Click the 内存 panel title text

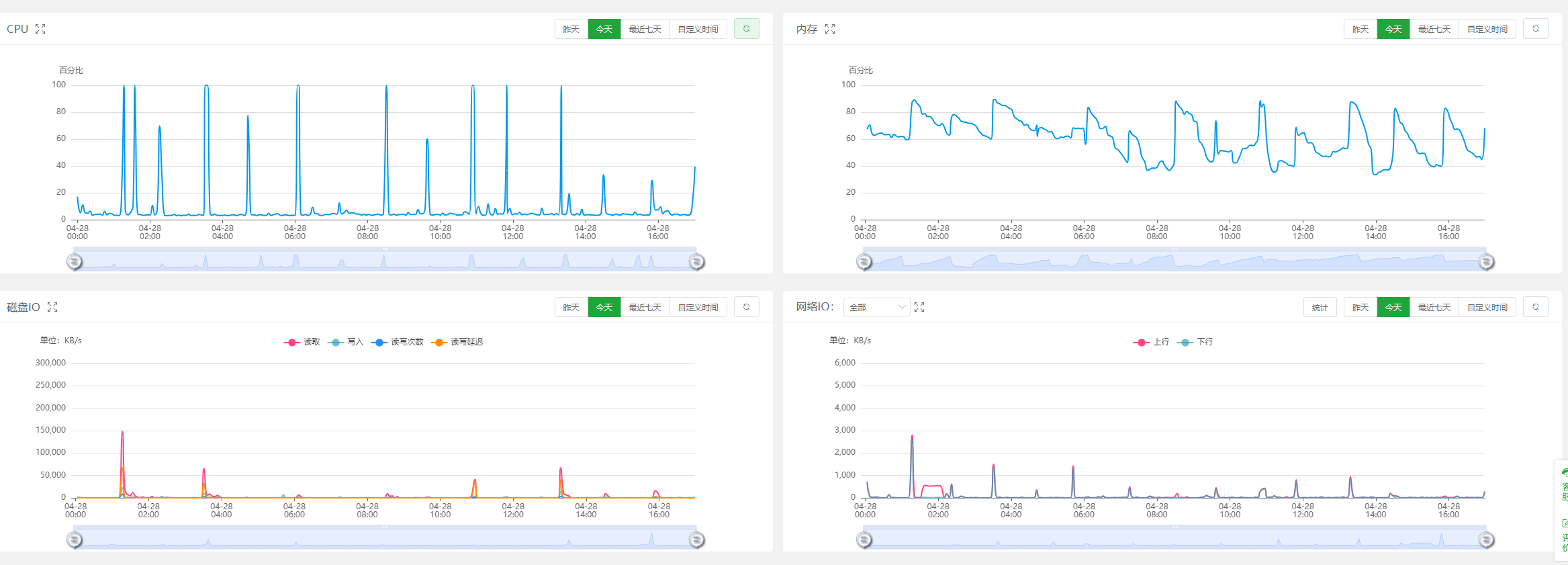(x=807, y=29)
